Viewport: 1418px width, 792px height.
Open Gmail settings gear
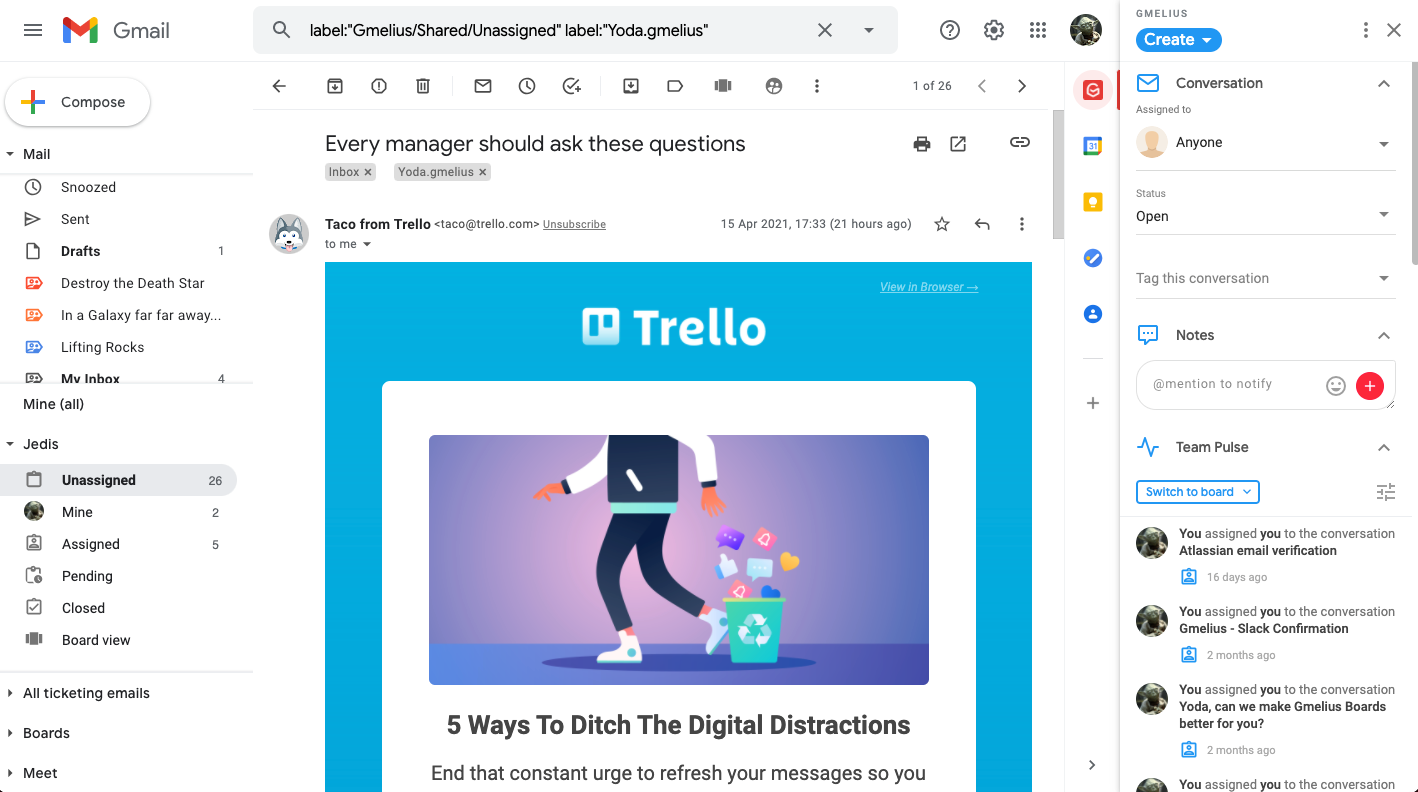pos(994,30)
